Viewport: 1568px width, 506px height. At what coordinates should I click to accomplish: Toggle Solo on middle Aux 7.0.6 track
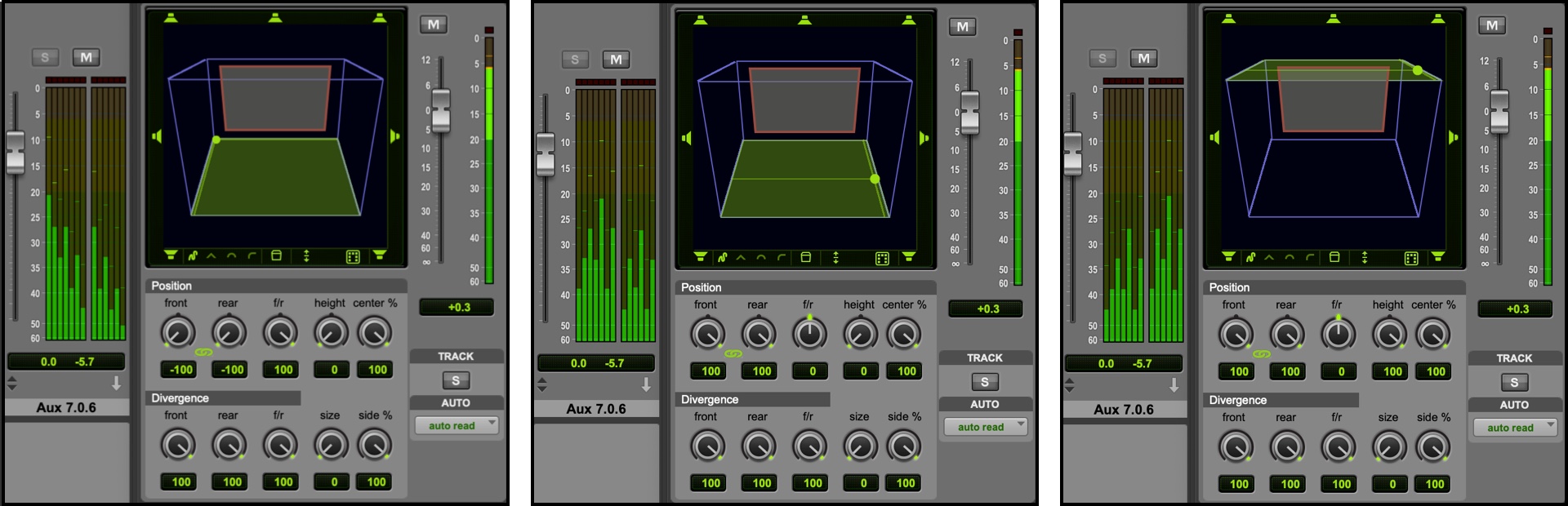pyautogui.click(x=575, y=60)
